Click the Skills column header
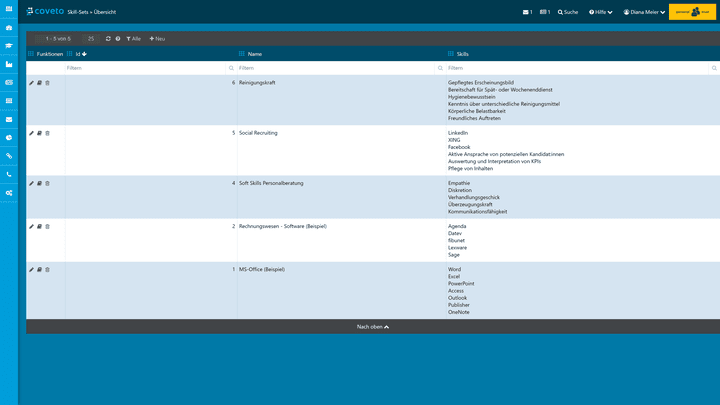The height and width of the screenshot is (405, 720). tap(462, 54)
